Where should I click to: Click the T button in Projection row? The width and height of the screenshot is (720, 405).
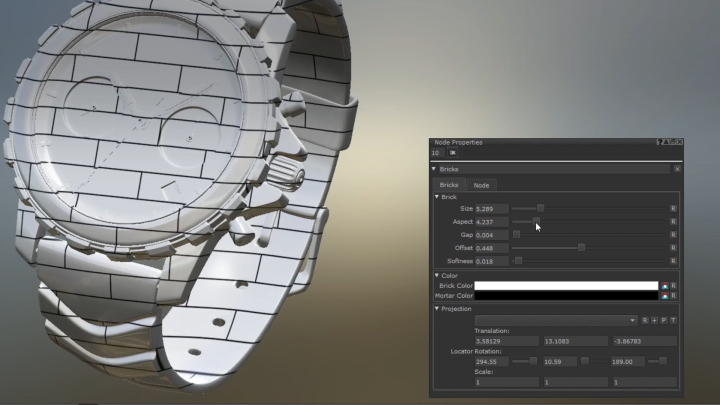pyautogui.click(x=673, y=320)
